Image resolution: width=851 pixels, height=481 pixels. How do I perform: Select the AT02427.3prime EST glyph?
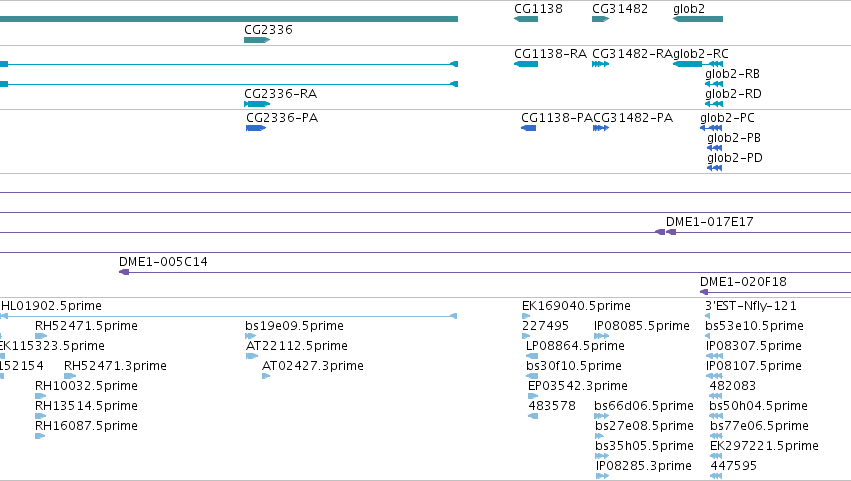point(266,376)
